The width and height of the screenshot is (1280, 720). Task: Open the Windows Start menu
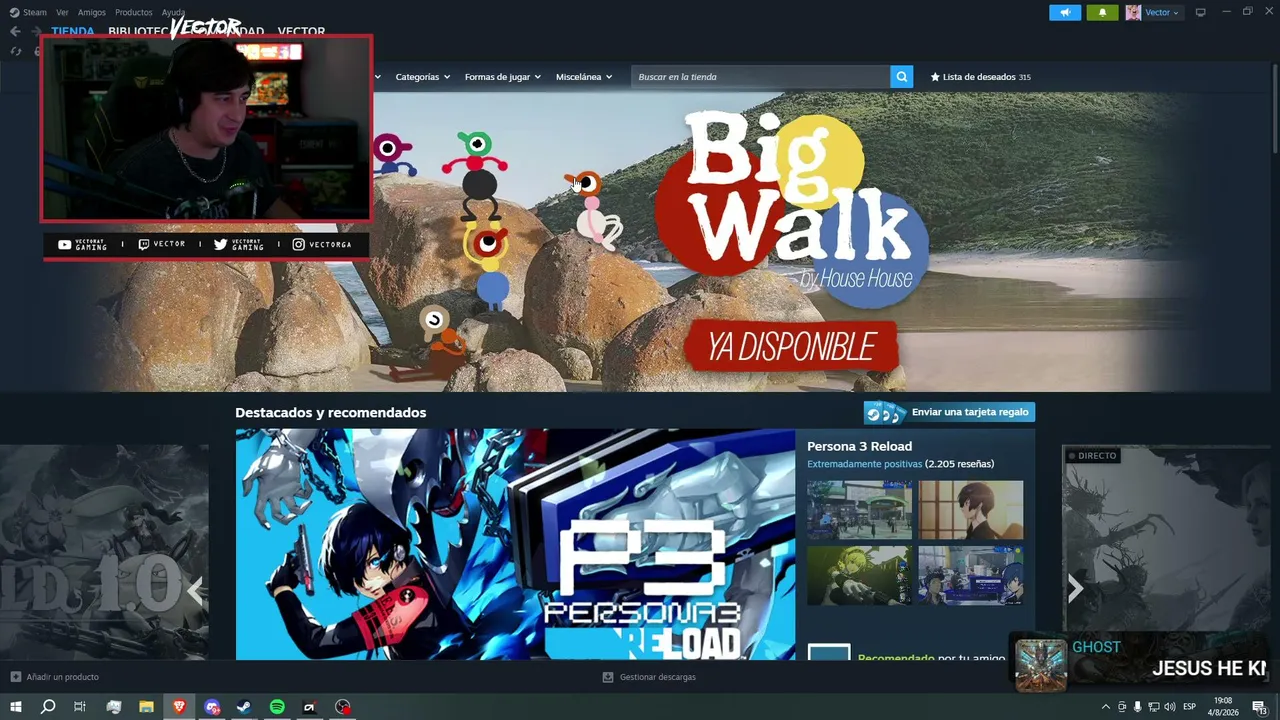16,707
